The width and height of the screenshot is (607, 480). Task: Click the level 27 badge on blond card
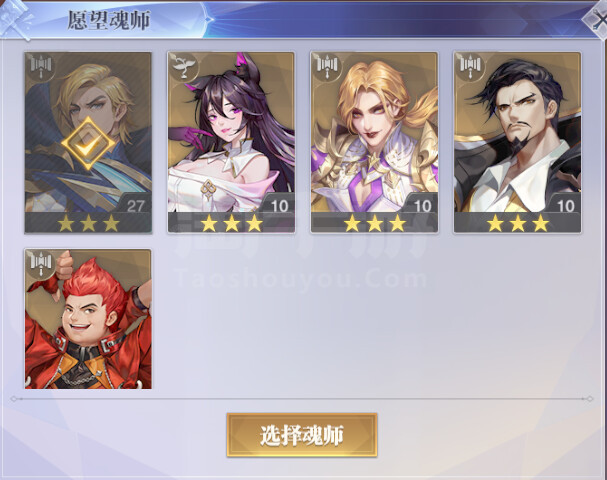click(x=135, y=206)
